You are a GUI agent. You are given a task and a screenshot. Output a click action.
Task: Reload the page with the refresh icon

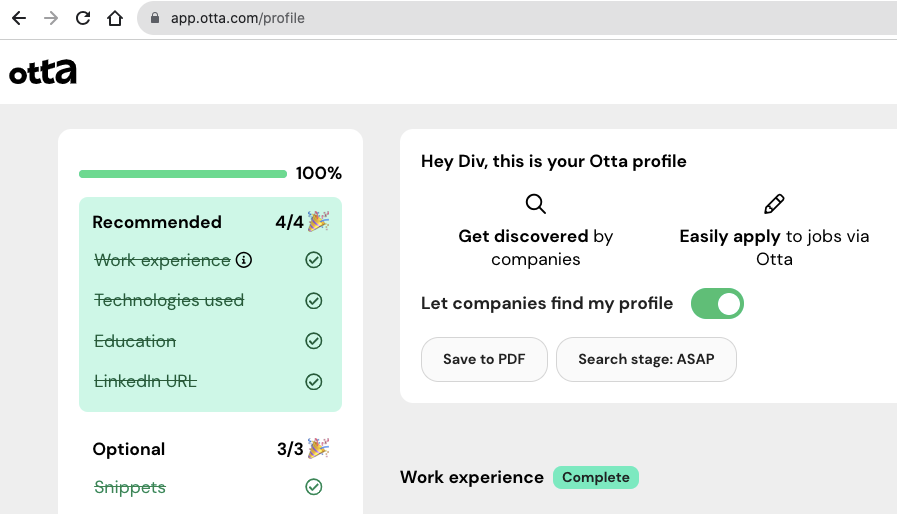point(83,18)
